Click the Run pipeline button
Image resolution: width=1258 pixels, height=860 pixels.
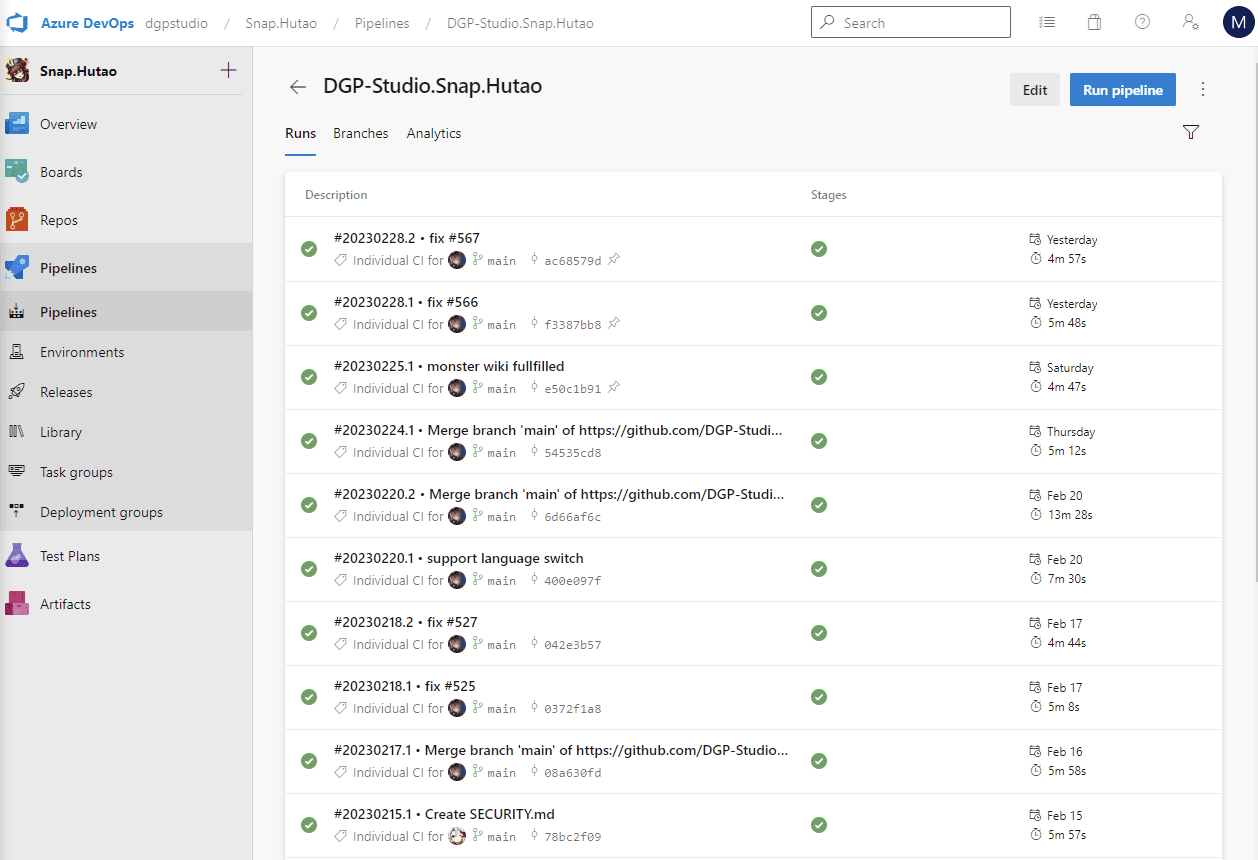(x=1123, y=90)
